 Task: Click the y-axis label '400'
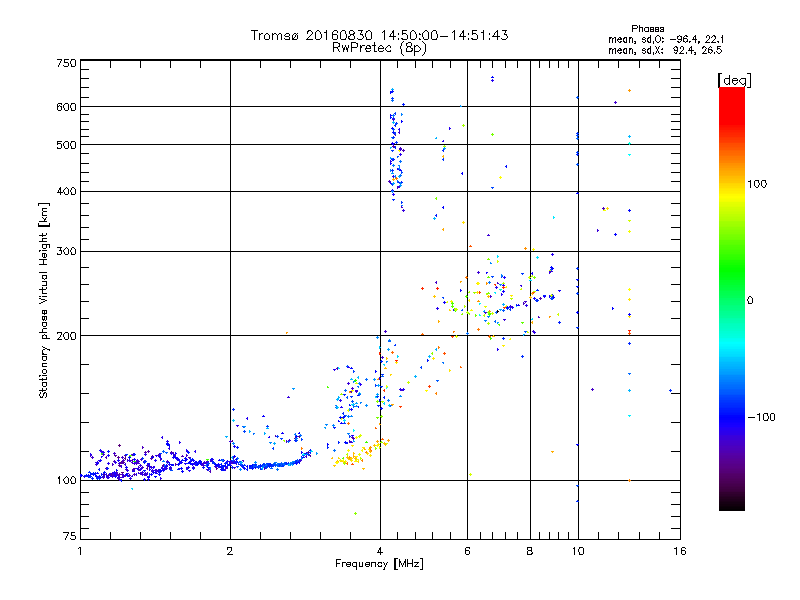[x=66, y=192]
